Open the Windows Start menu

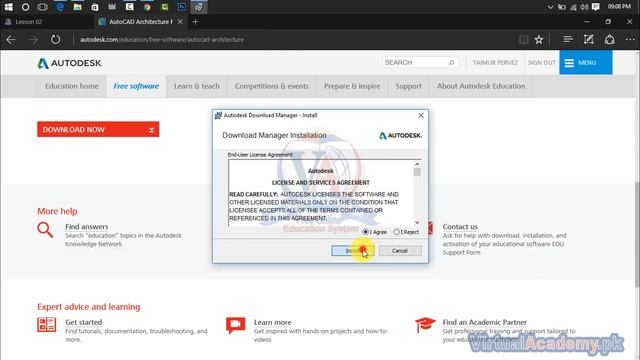click(x=8, y=7)
